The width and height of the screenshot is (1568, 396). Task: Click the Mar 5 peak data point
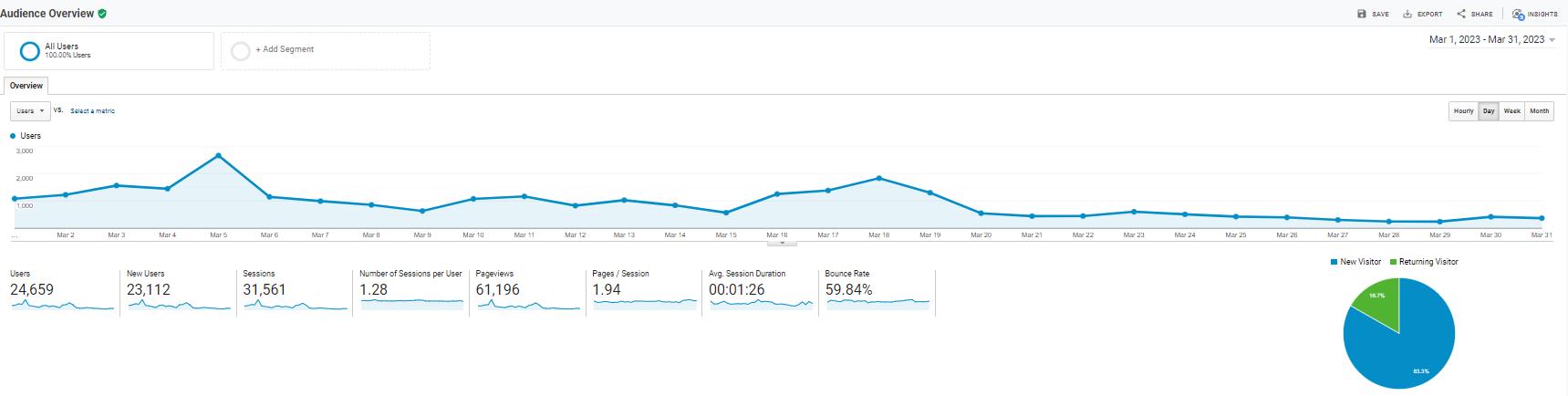pos(218,156)
